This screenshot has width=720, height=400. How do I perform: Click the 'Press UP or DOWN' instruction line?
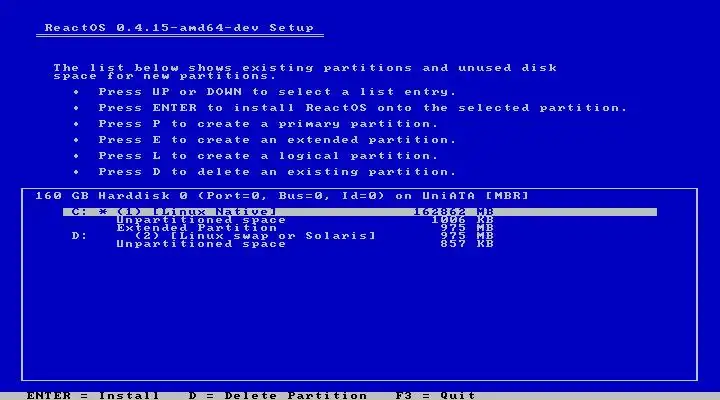277,92
